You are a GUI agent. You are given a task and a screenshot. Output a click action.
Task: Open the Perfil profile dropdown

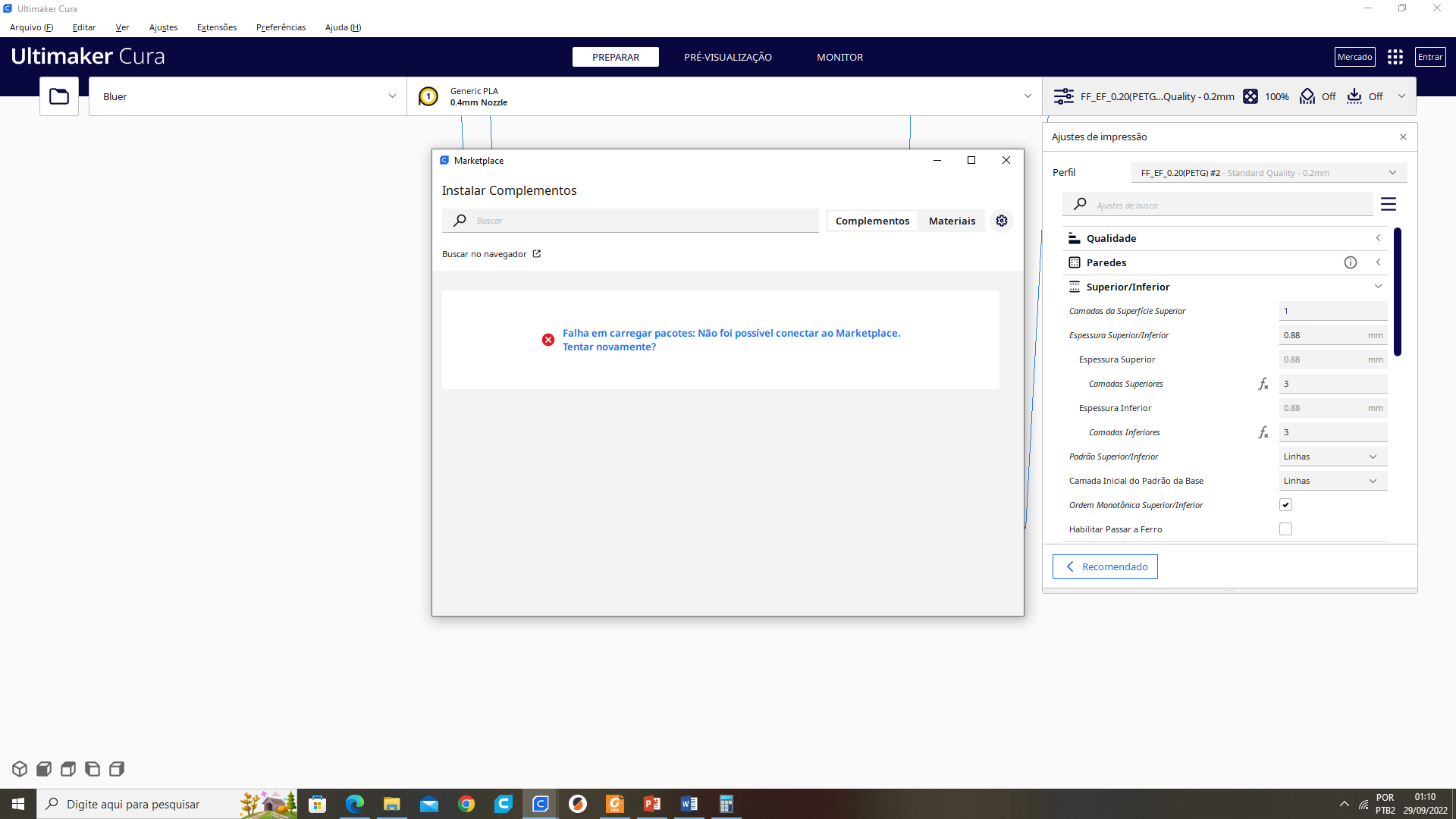(x=1269, y=173)
